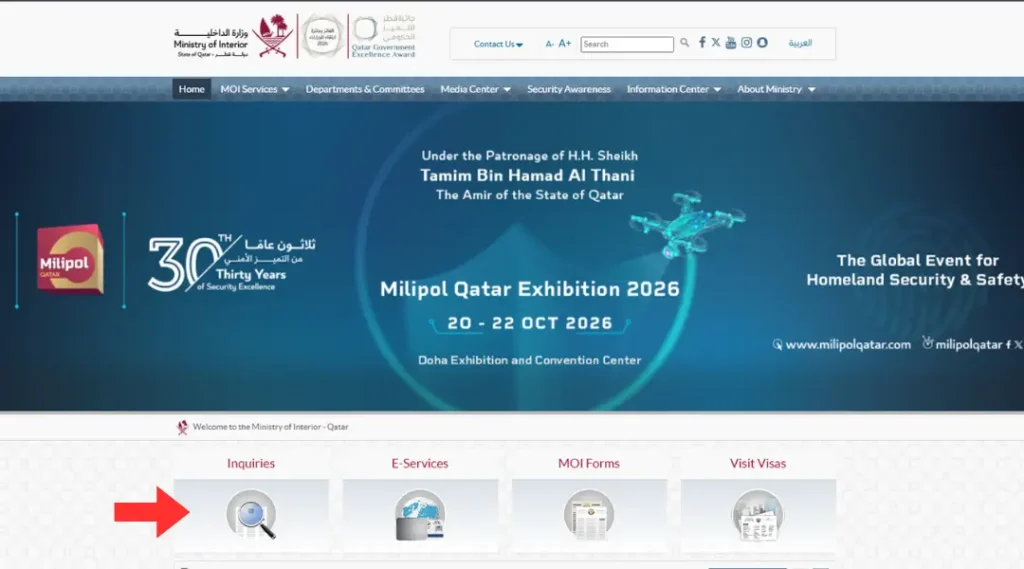Open the Facebook page icon

702,42
